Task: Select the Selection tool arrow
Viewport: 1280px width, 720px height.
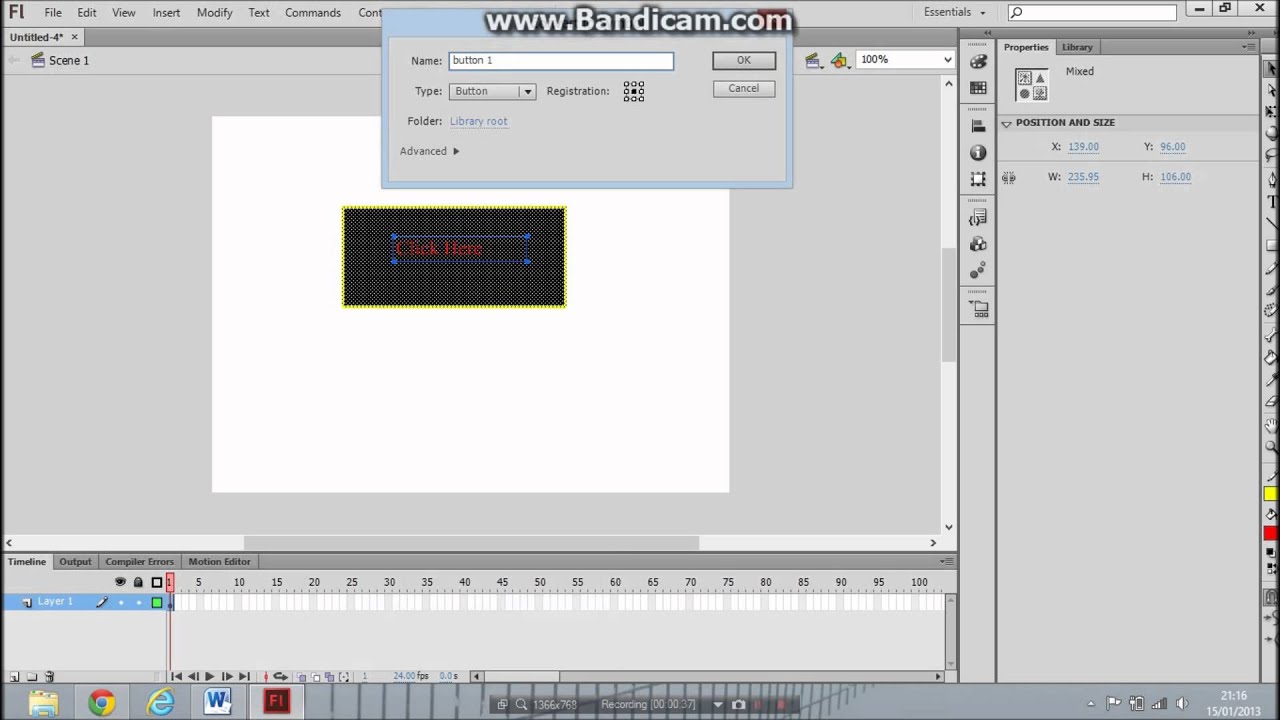Action: (x=1271, y=68)
